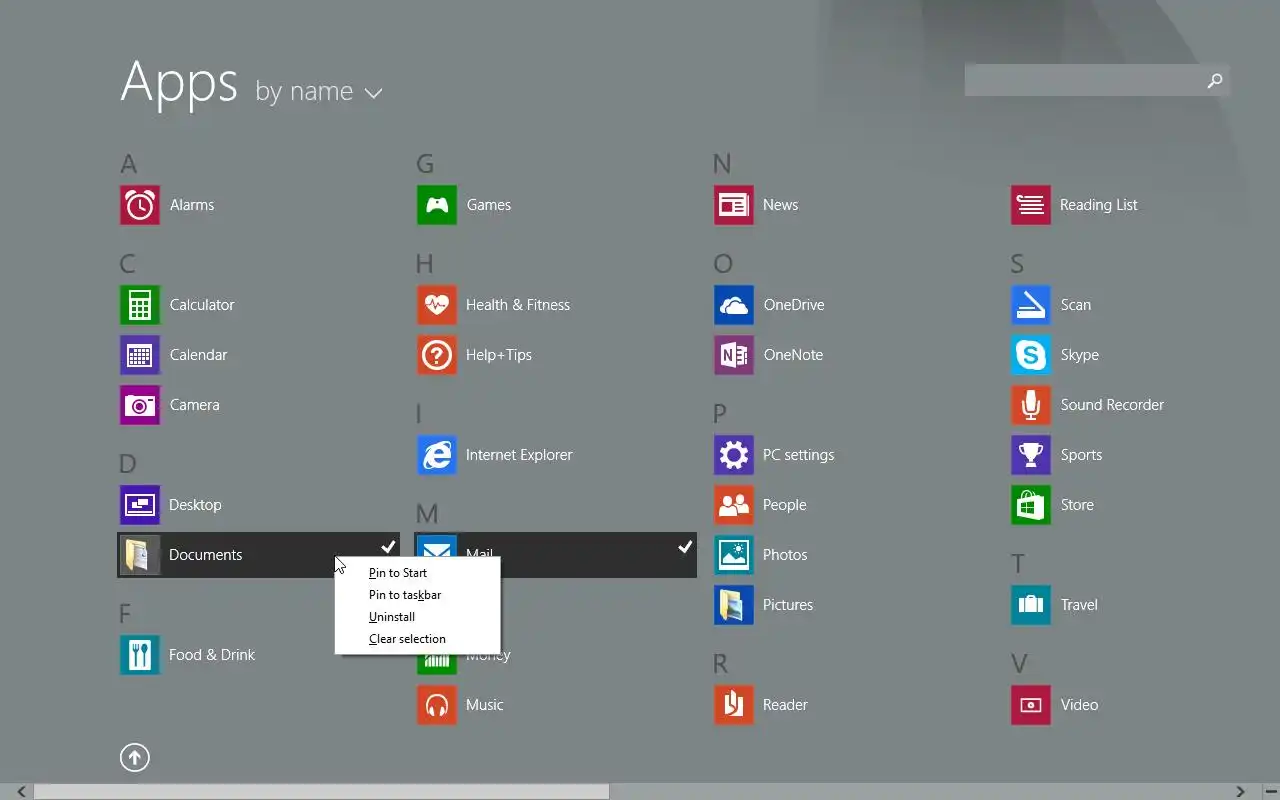
Task: Launch Health & Fitness heart icon
Action: click(437, 305)
